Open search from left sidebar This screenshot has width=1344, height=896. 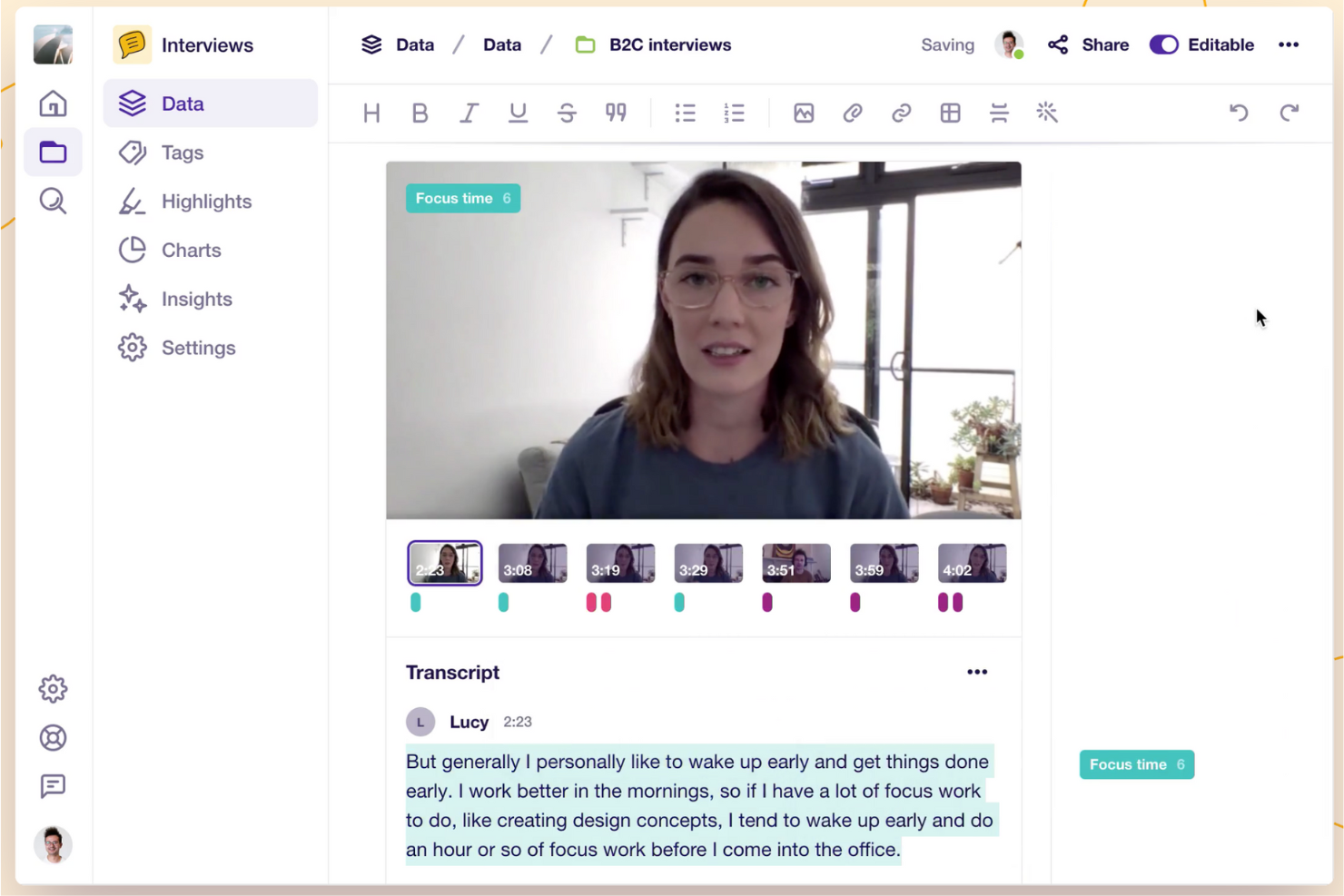53,201
